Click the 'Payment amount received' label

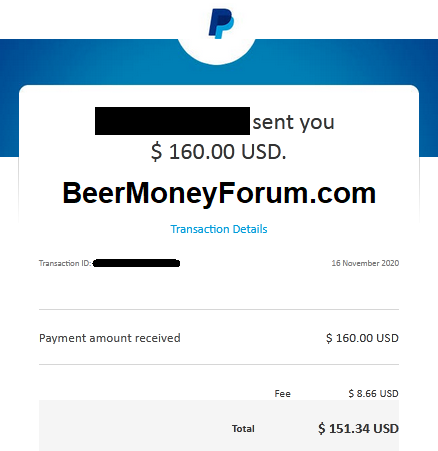pyautogui.click(x=110, y=338)
